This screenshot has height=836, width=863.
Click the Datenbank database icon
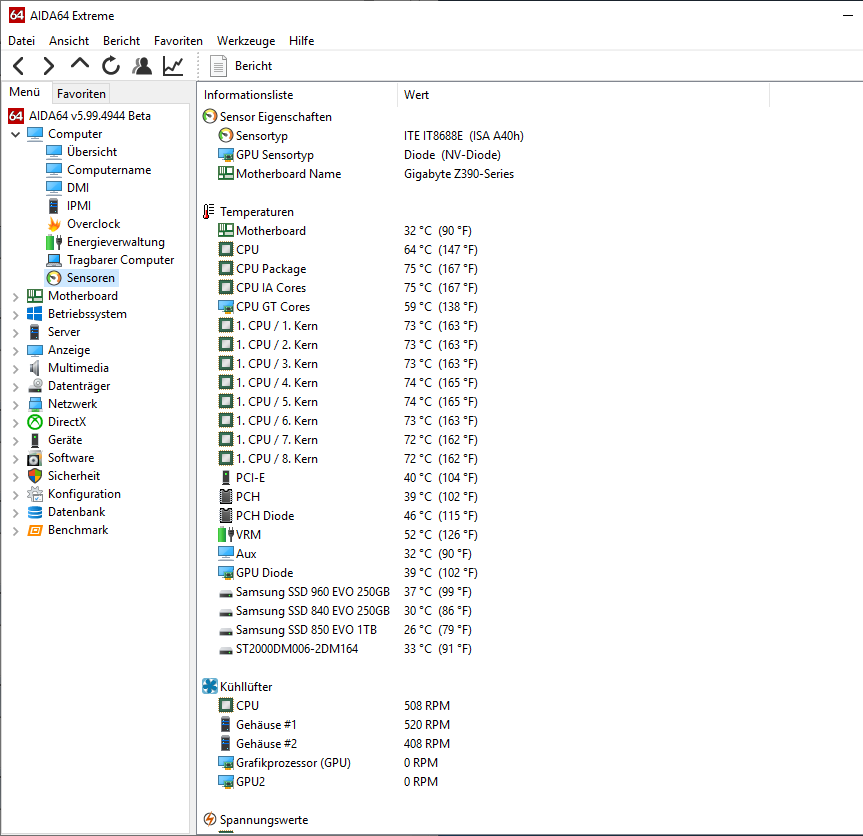[x=35, y=512]
